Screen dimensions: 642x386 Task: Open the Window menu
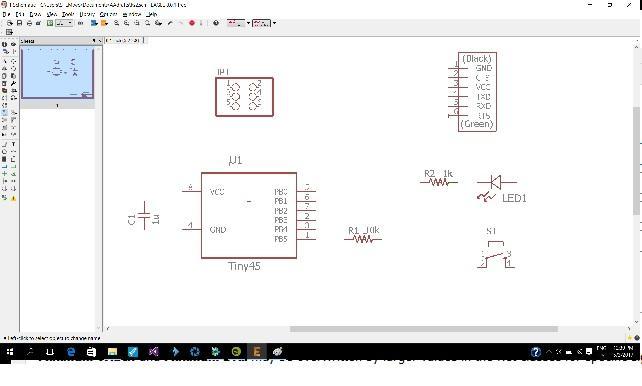(132, 14)
